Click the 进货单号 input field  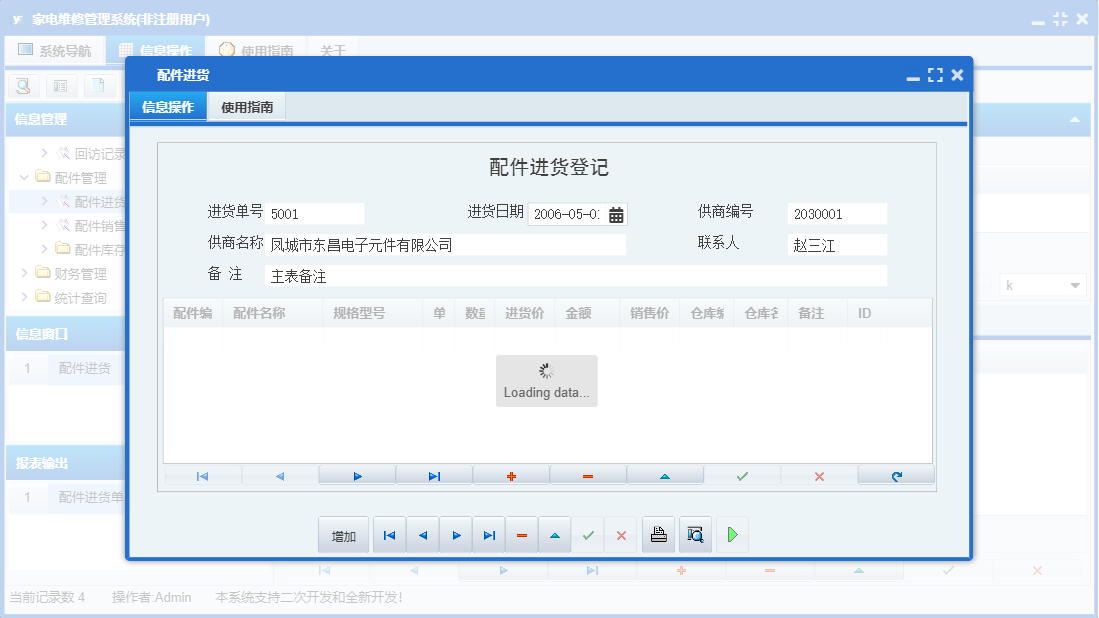click(315, 214)
